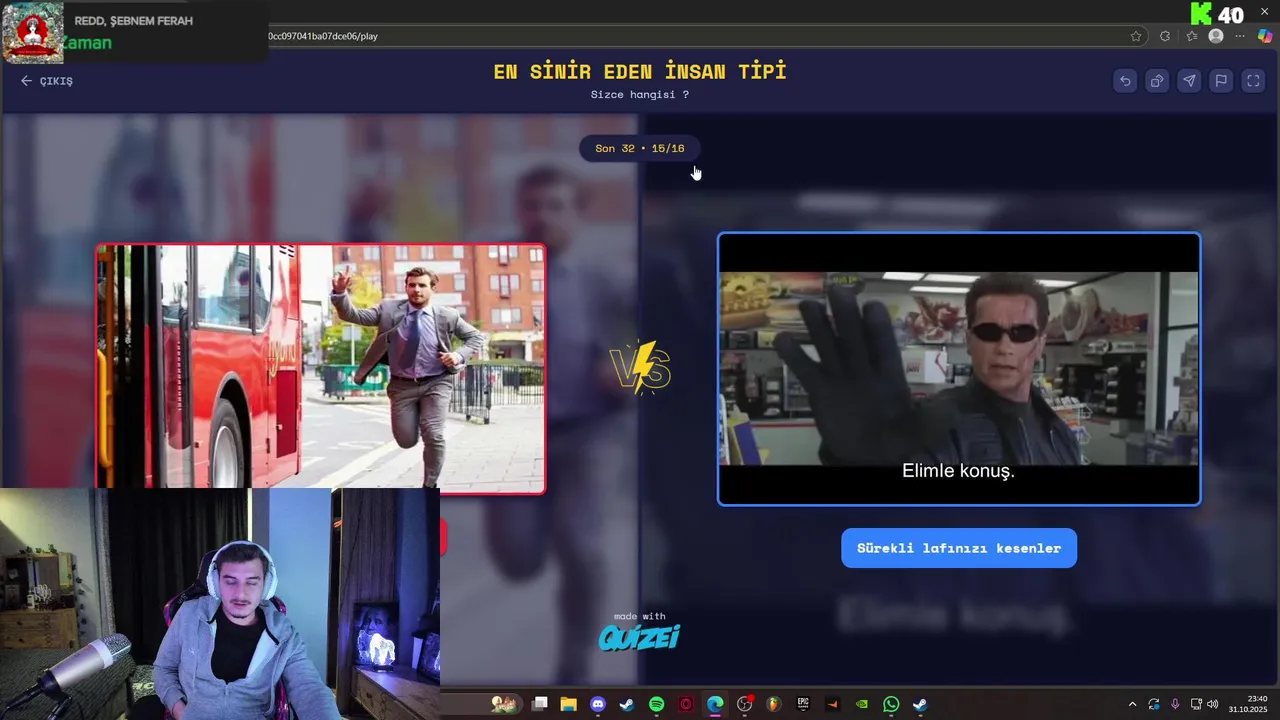Image resolution: width=1280 pixels, height=720 pixels.
Task: Open the clock showing 23:40
Action: [1248, 704]
